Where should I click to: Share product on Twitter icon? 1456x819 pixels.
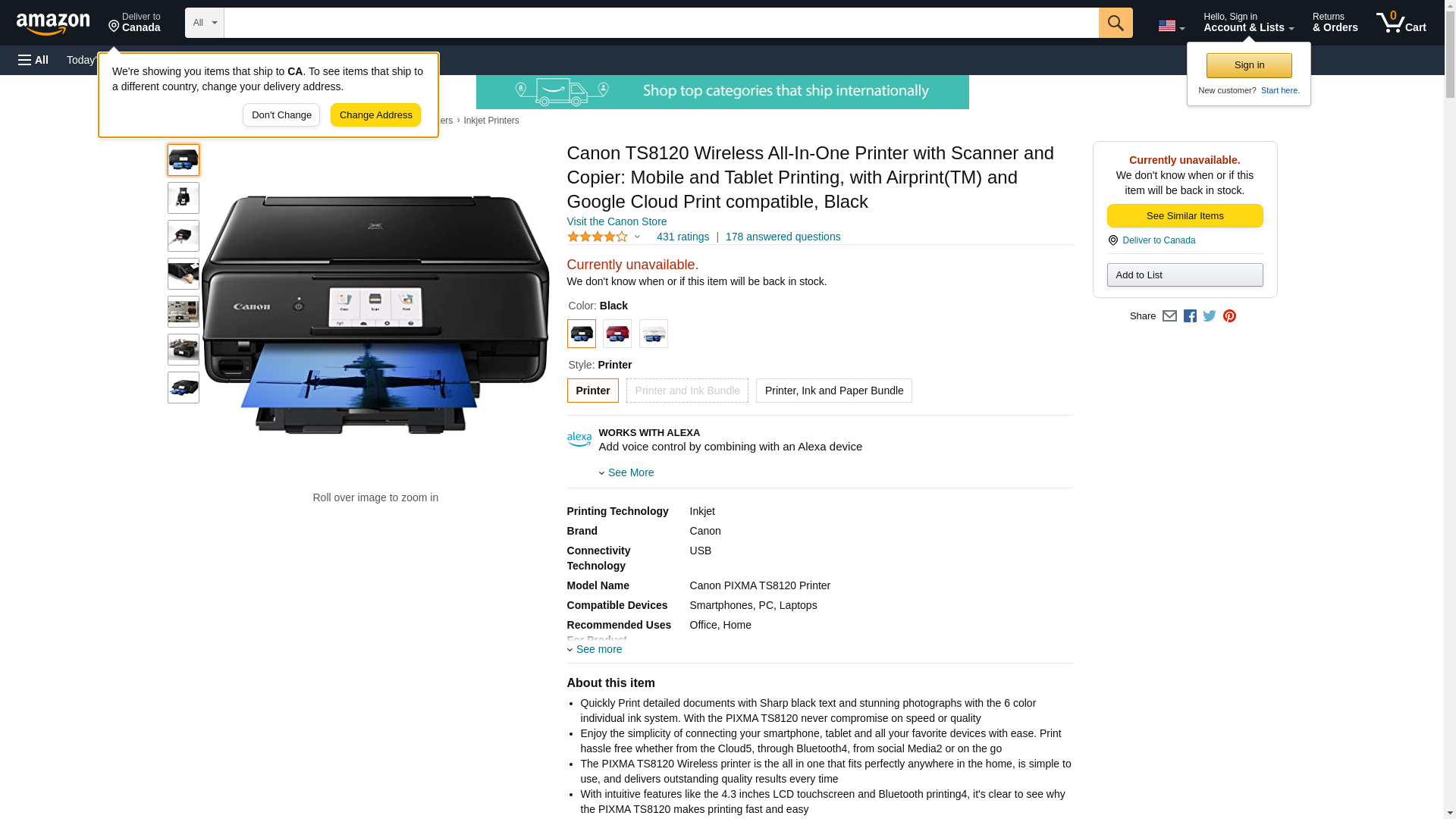point(1210,316)
